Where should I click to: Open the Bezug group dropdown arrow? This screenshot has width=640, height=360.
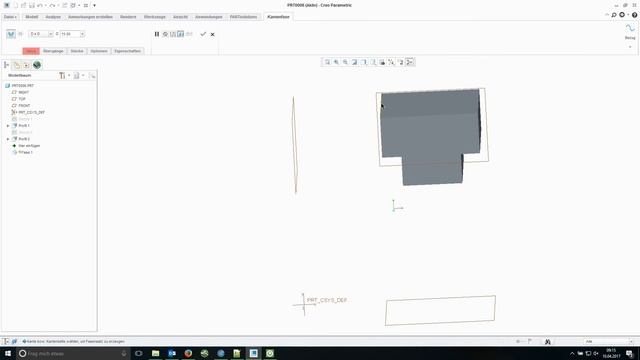630,47
